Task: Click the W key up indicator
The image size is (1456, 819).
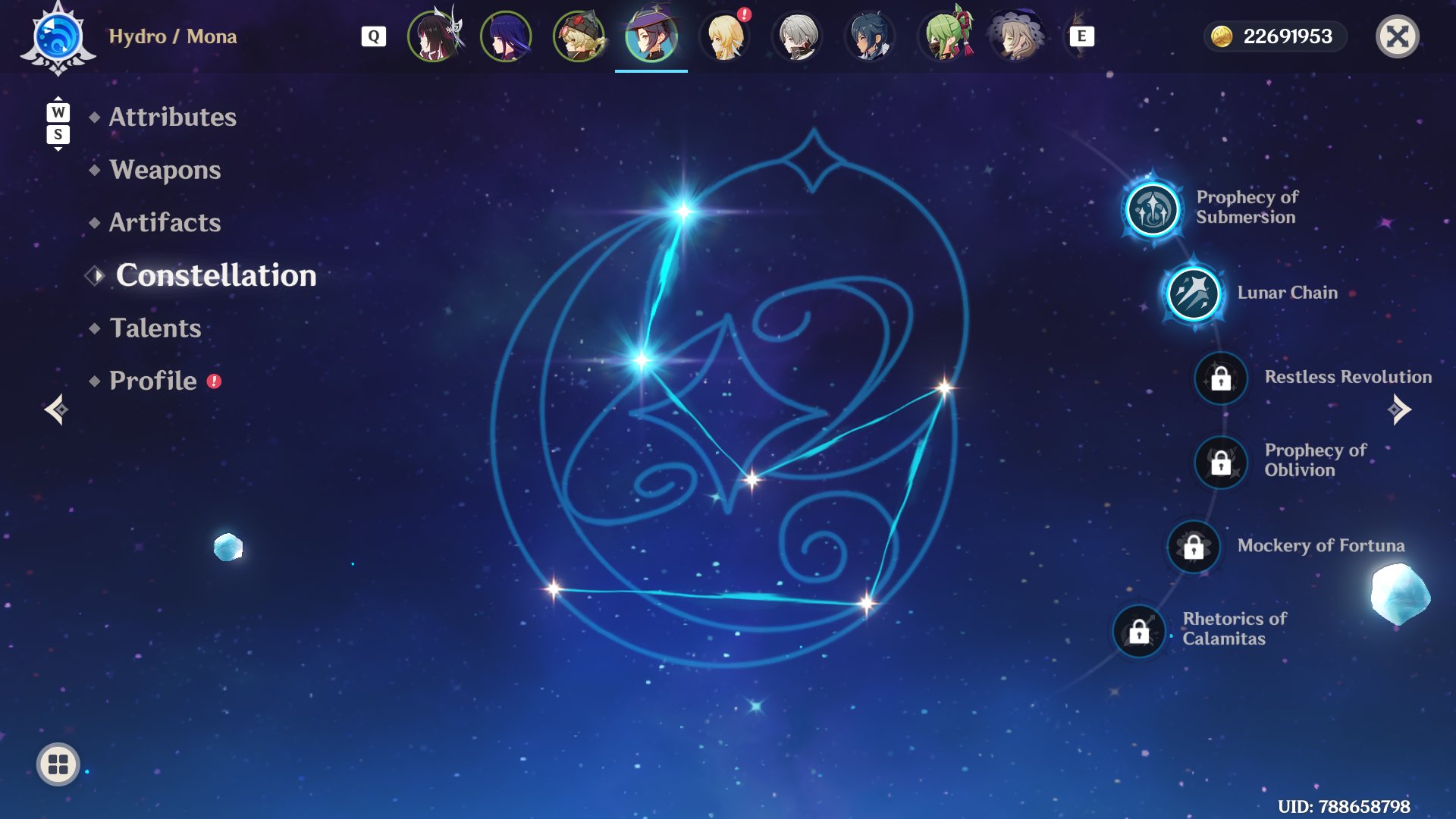Action: [x=58, y=112]
